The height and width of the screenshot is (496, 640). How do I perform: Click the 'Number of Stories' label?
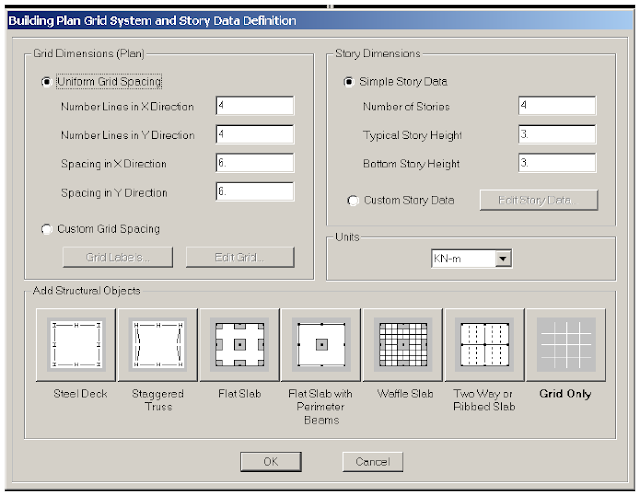pyautogui.click(x=406, y=107)
